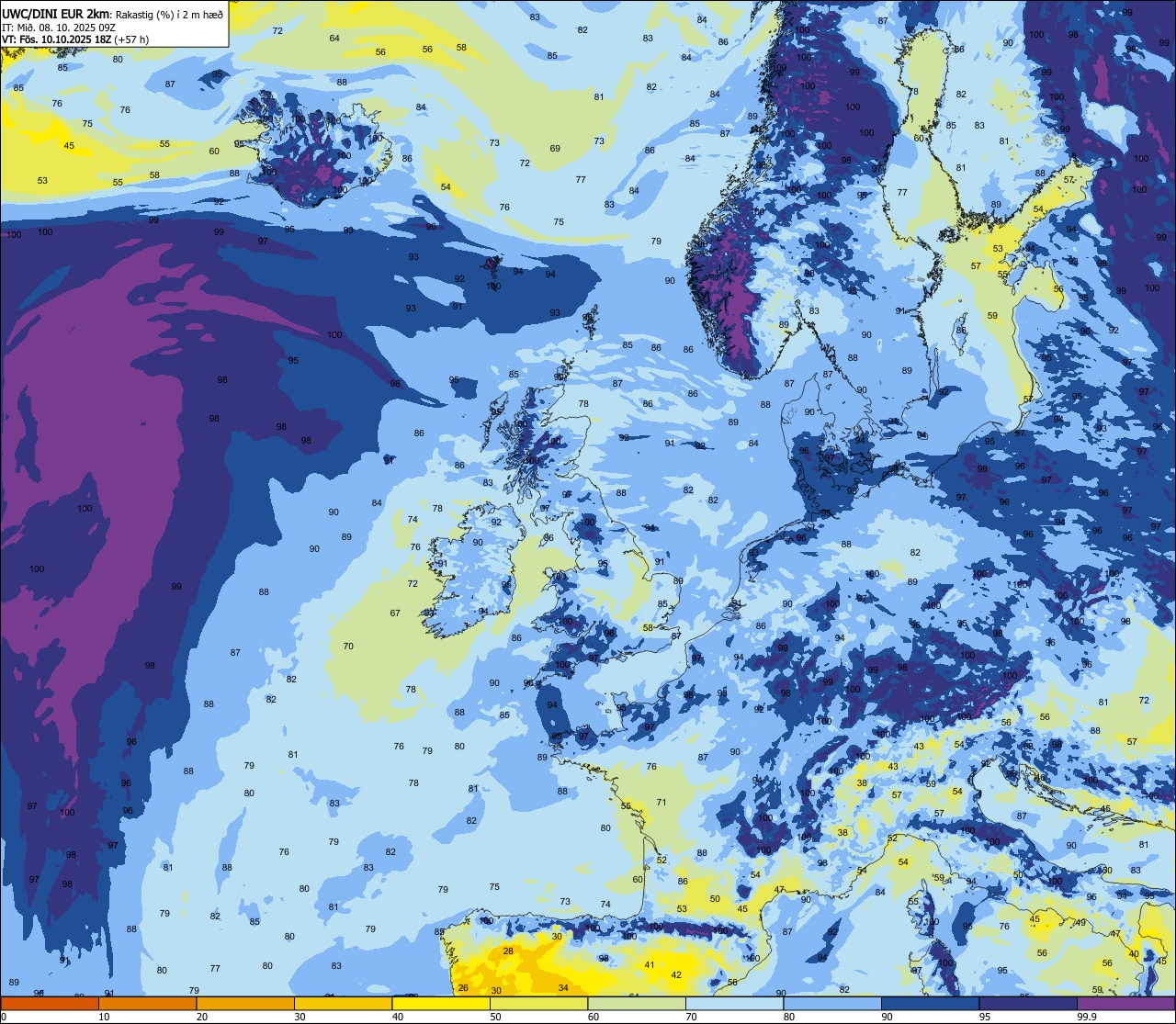Click the 95–99.9% indigo legend swatch
Image resolution: width=1176 pixels, height=1024 pixels.
pos(1028,1003)
